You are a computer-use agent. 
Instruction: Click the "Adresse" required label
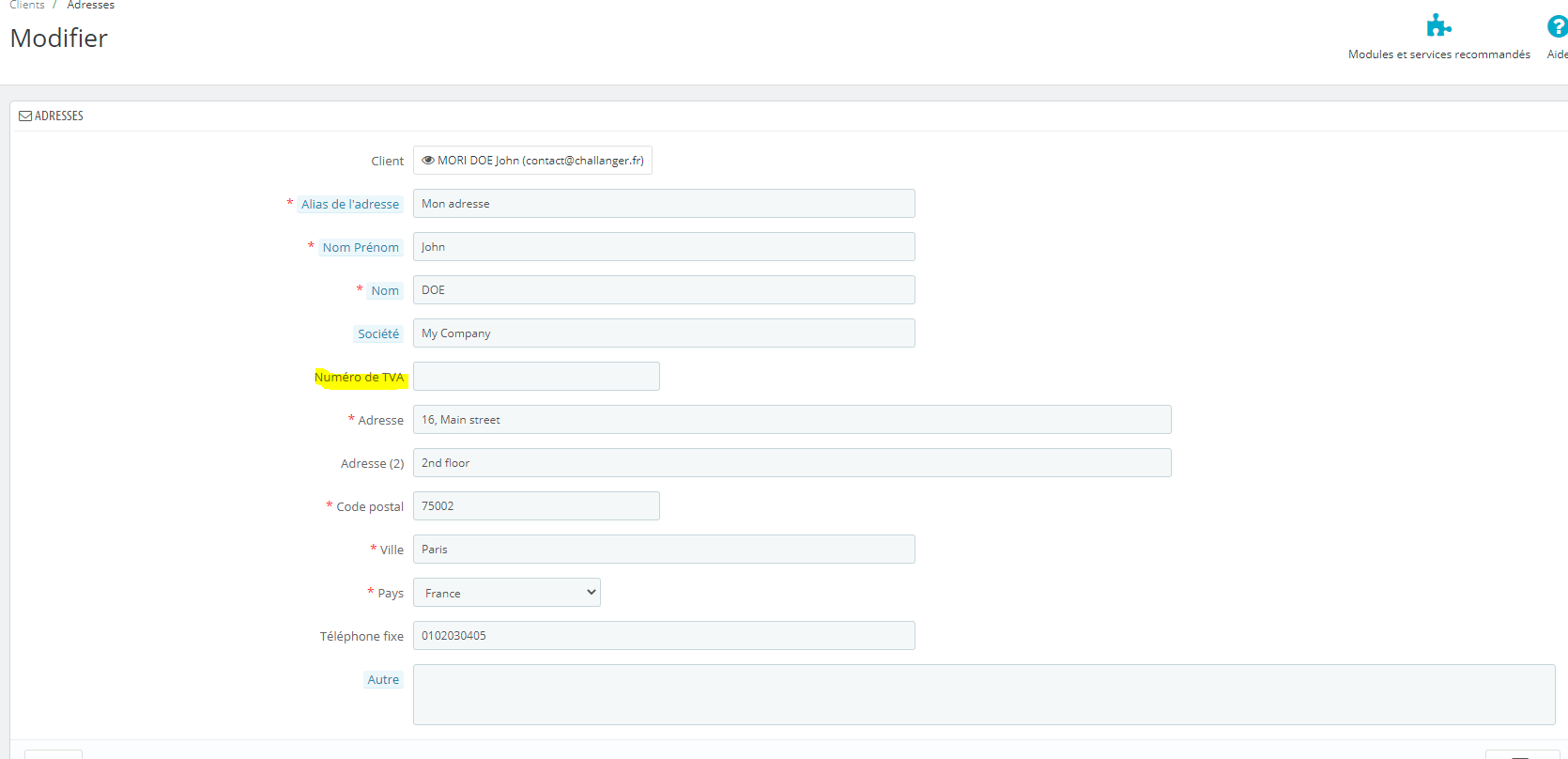381,421
